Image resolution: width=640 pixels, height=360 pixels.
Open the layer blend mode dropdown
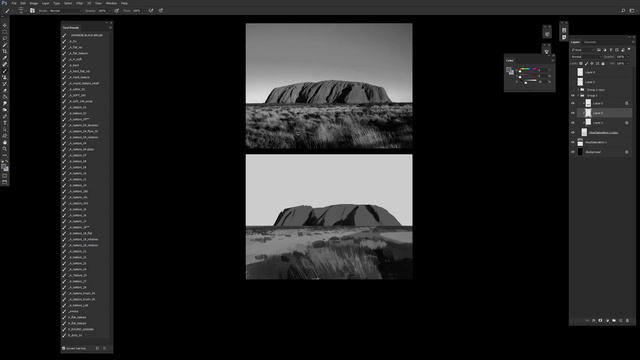[x=587, y=57]
